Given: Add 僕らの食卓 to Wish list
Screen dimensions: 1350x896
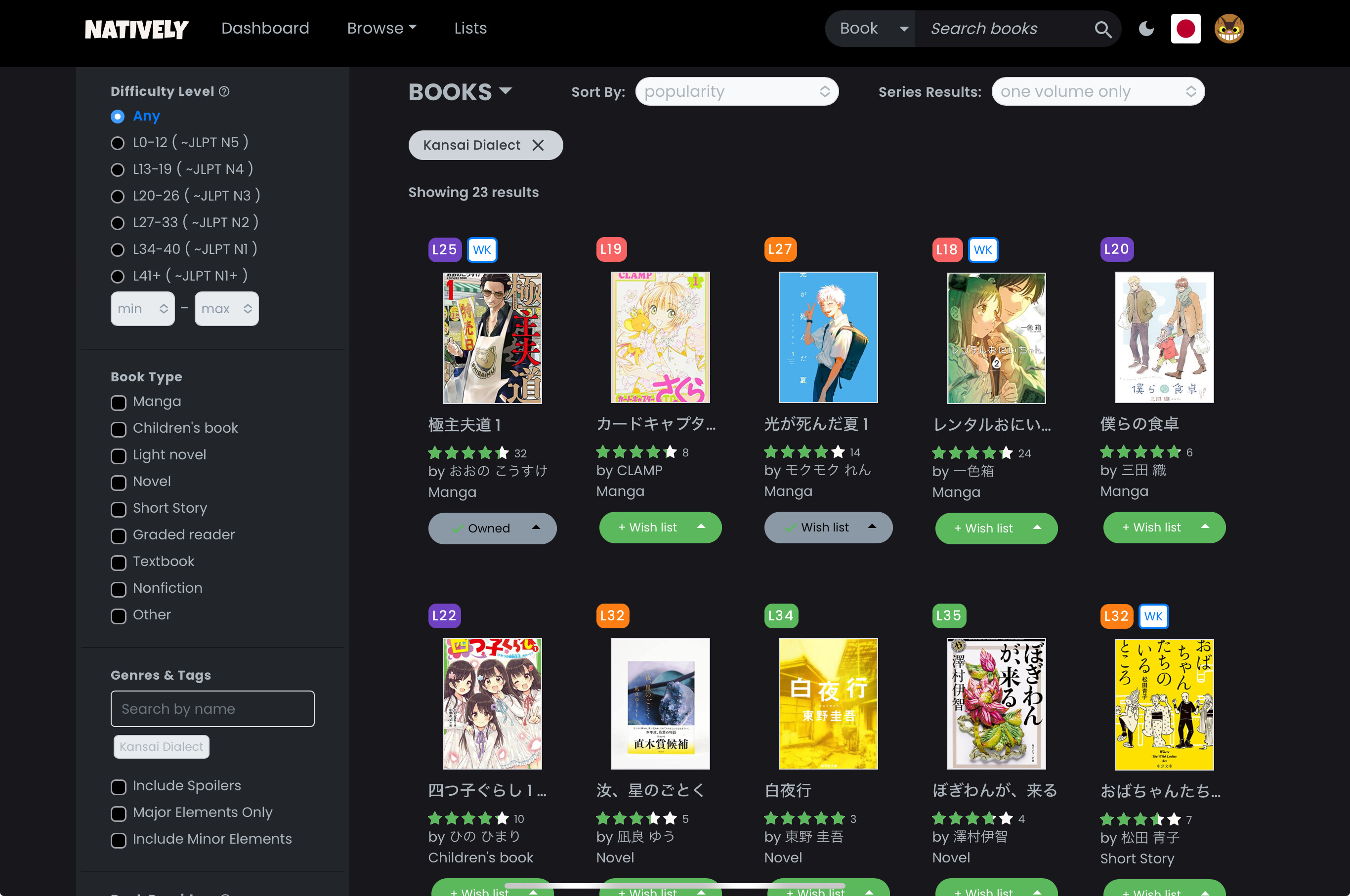Looking at the screenshot, I should (1151, 528).
